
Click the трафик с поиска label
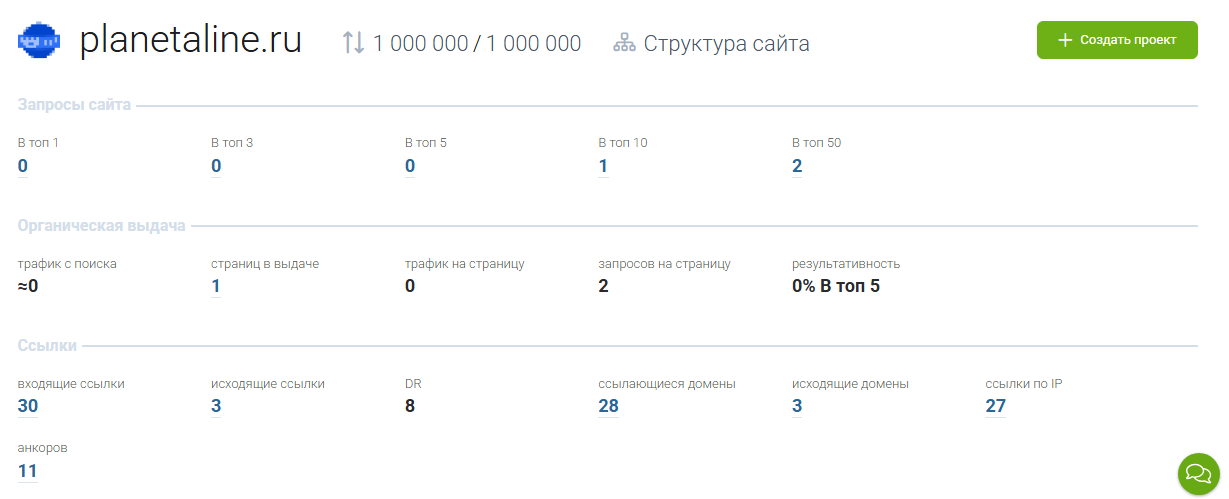[67, 264]
